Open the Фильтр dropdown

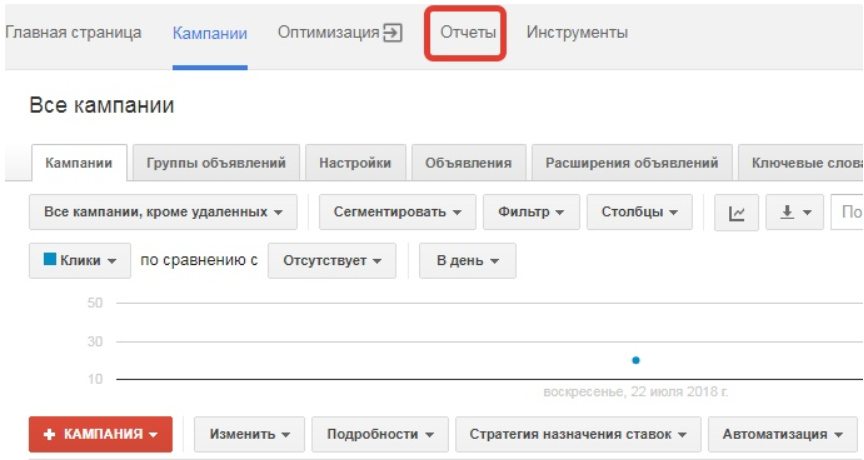[531, 212]
